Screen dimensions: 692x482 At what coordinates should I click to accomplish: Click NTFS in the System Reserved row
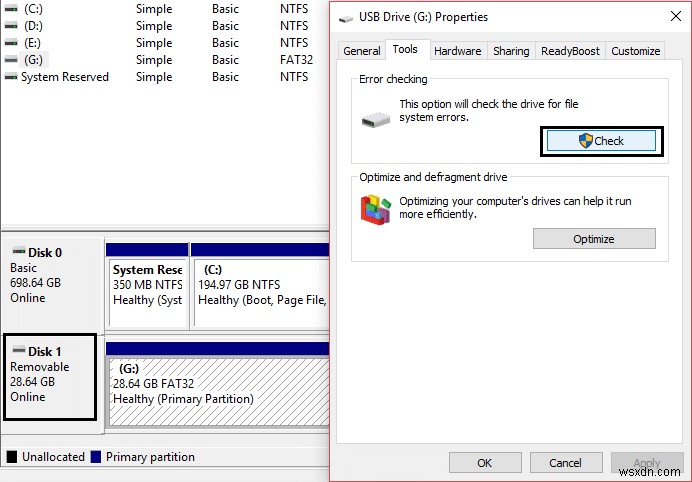pyautogui.click(x=294, y=77)
